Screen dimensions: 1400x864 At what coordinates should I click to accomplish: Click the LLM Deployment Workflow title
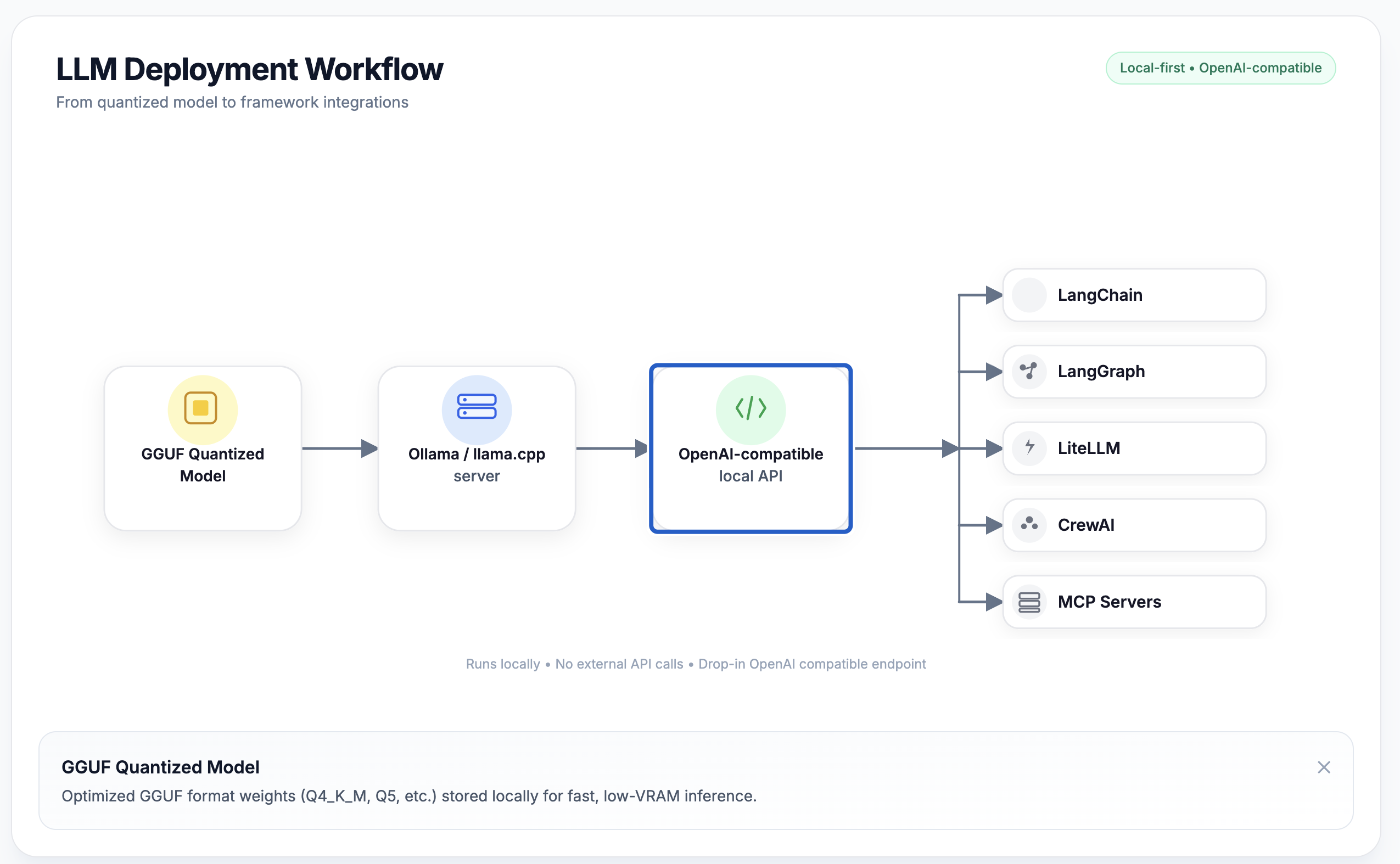pos(249,69)
